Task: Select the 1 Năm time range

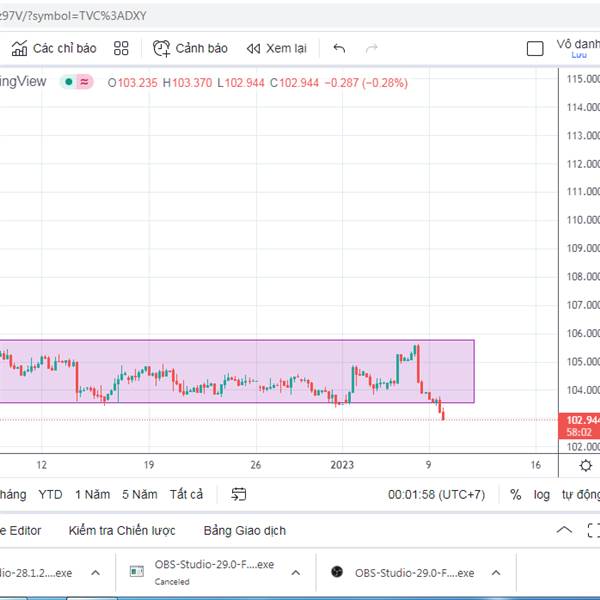Action: (x=92, y=494)
